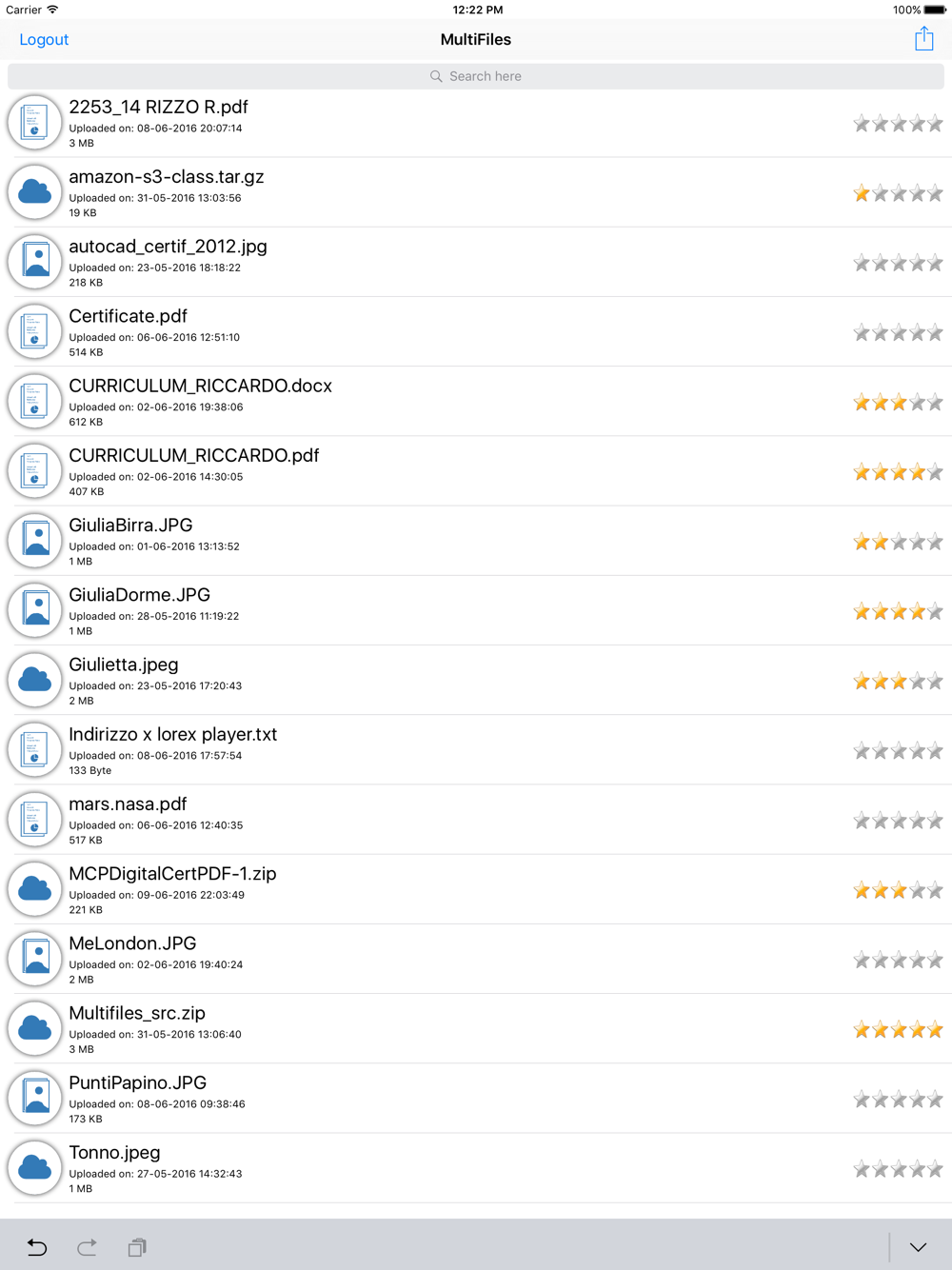Tap cloud icon for Tonno.jpeg
The height and width of the screenshot is (1270, 952).
[x=35, y=1168]
